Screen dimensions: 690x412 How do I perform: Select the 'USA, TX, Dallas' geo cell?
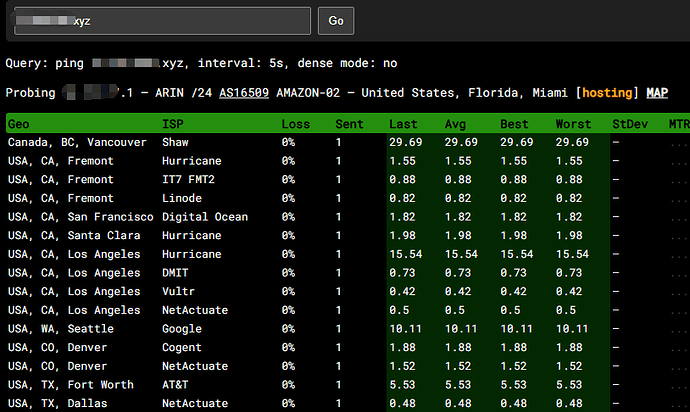57,403
